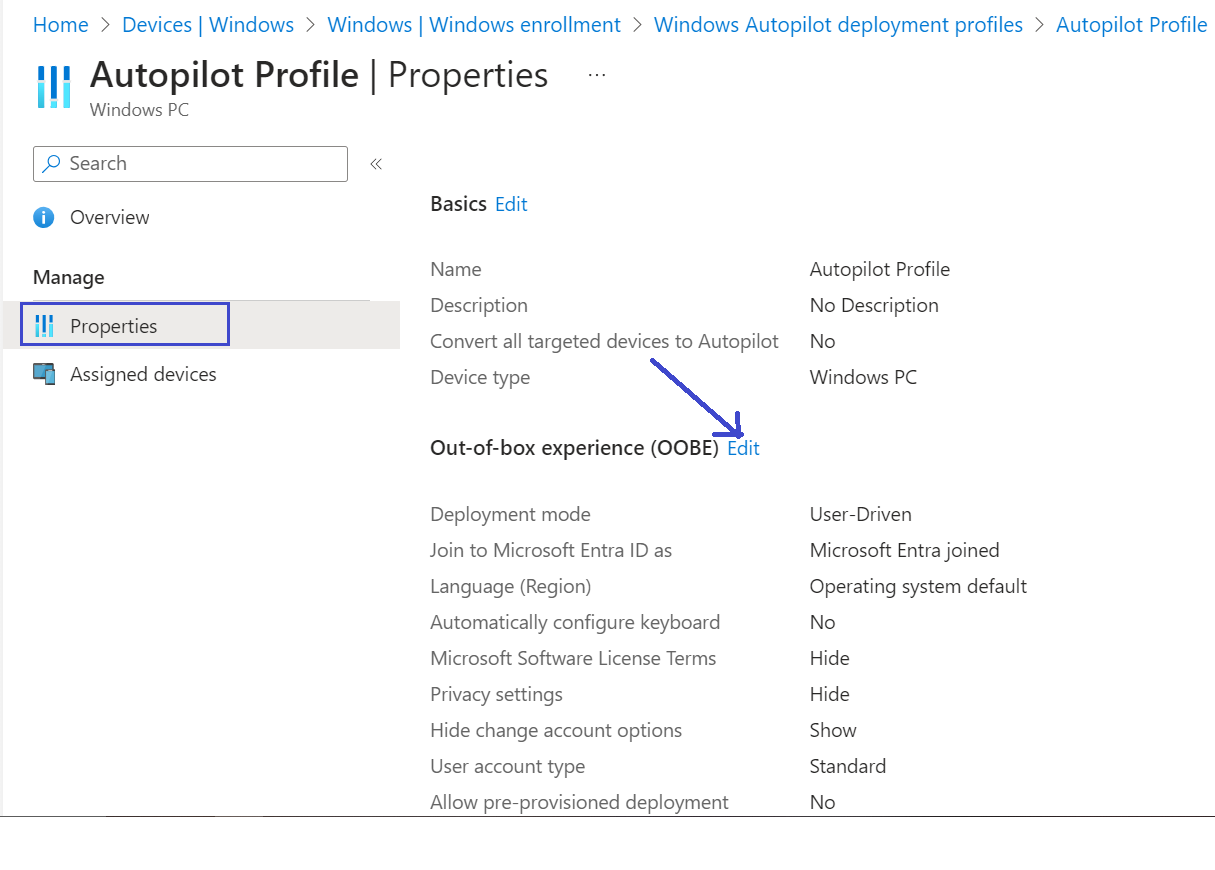Navigate to Home via the breadcrumb
1215x870 pixels.
60,24
